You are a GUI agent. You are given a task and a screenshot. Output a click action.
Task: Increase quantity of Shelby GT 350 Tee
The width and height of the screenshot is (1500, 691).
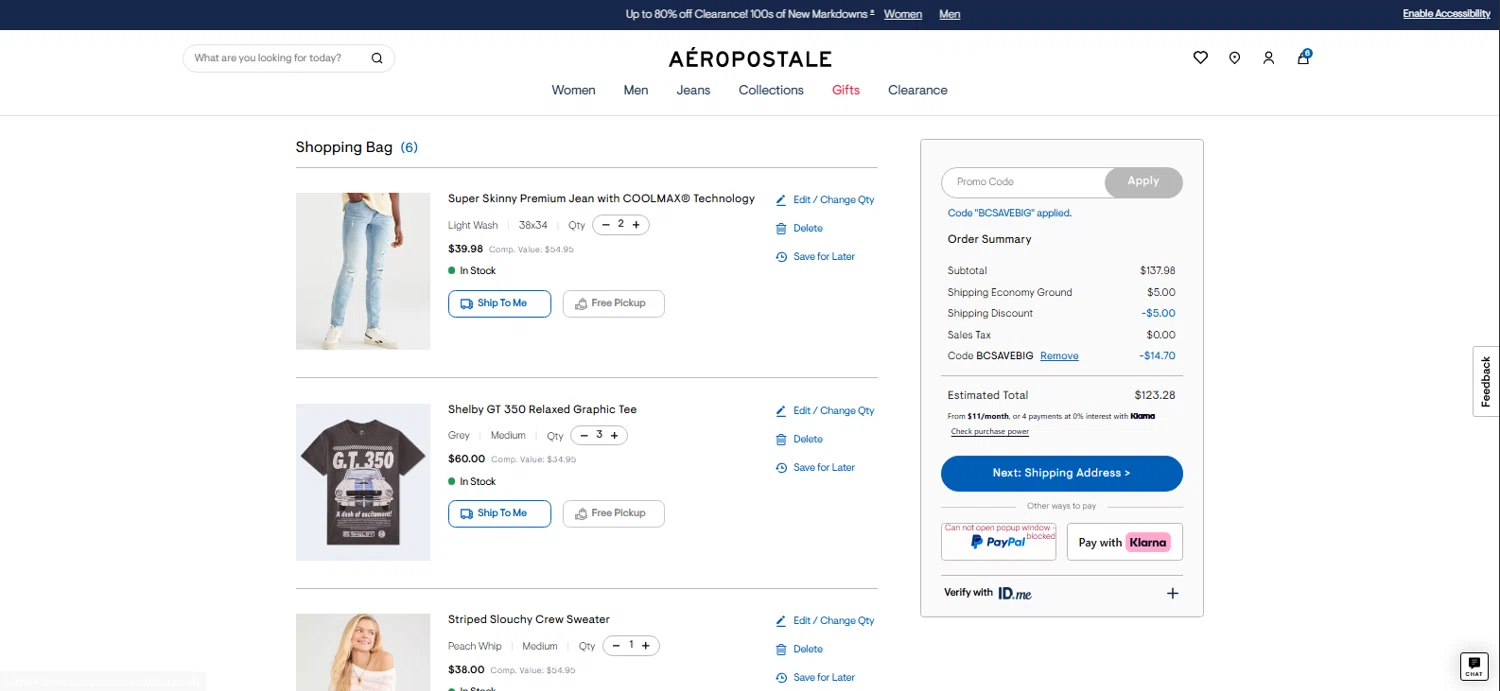(x=614, y=435)
